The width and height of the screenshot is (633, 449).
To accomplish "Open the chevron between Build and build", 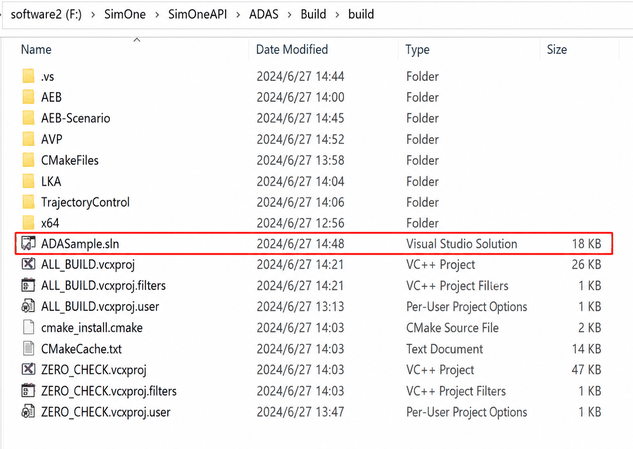I will coord(337,15).
